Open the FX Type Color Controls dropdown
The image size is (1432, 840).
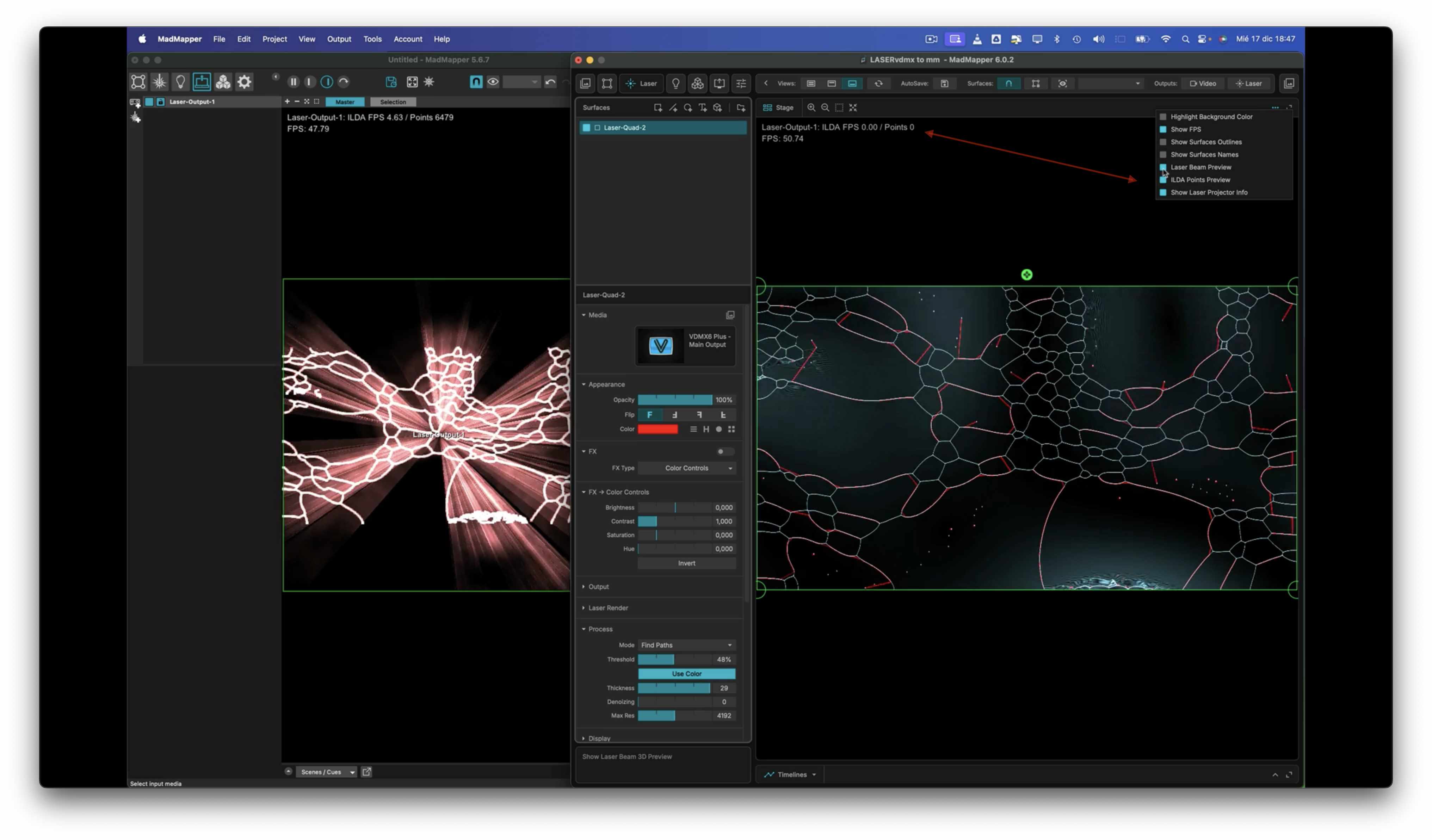pos(686,468)
